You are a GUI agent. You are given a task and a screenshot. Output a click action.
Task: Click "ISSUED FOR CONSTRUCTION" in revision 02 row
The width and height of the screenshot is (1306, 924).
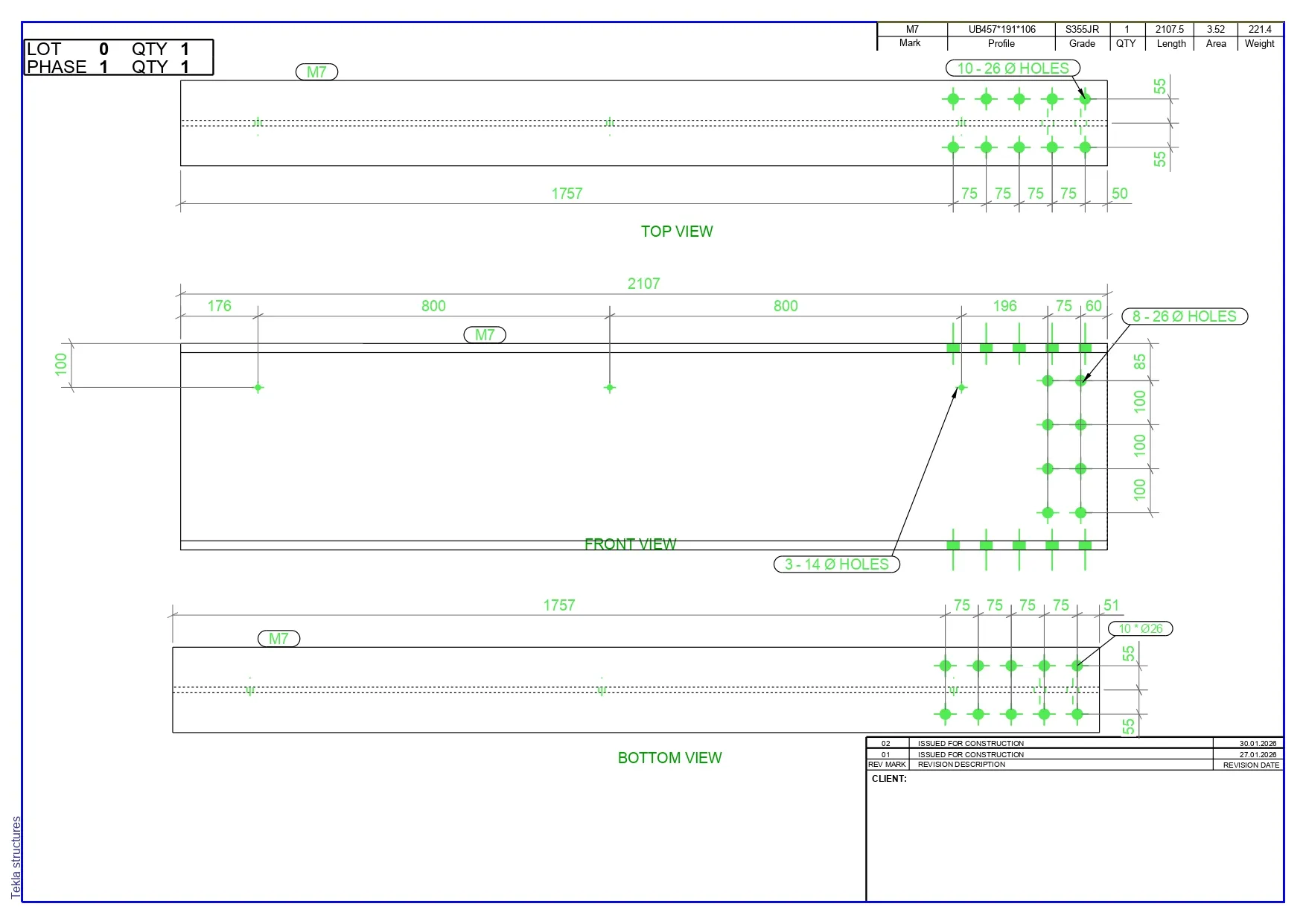tap(971, 744)
